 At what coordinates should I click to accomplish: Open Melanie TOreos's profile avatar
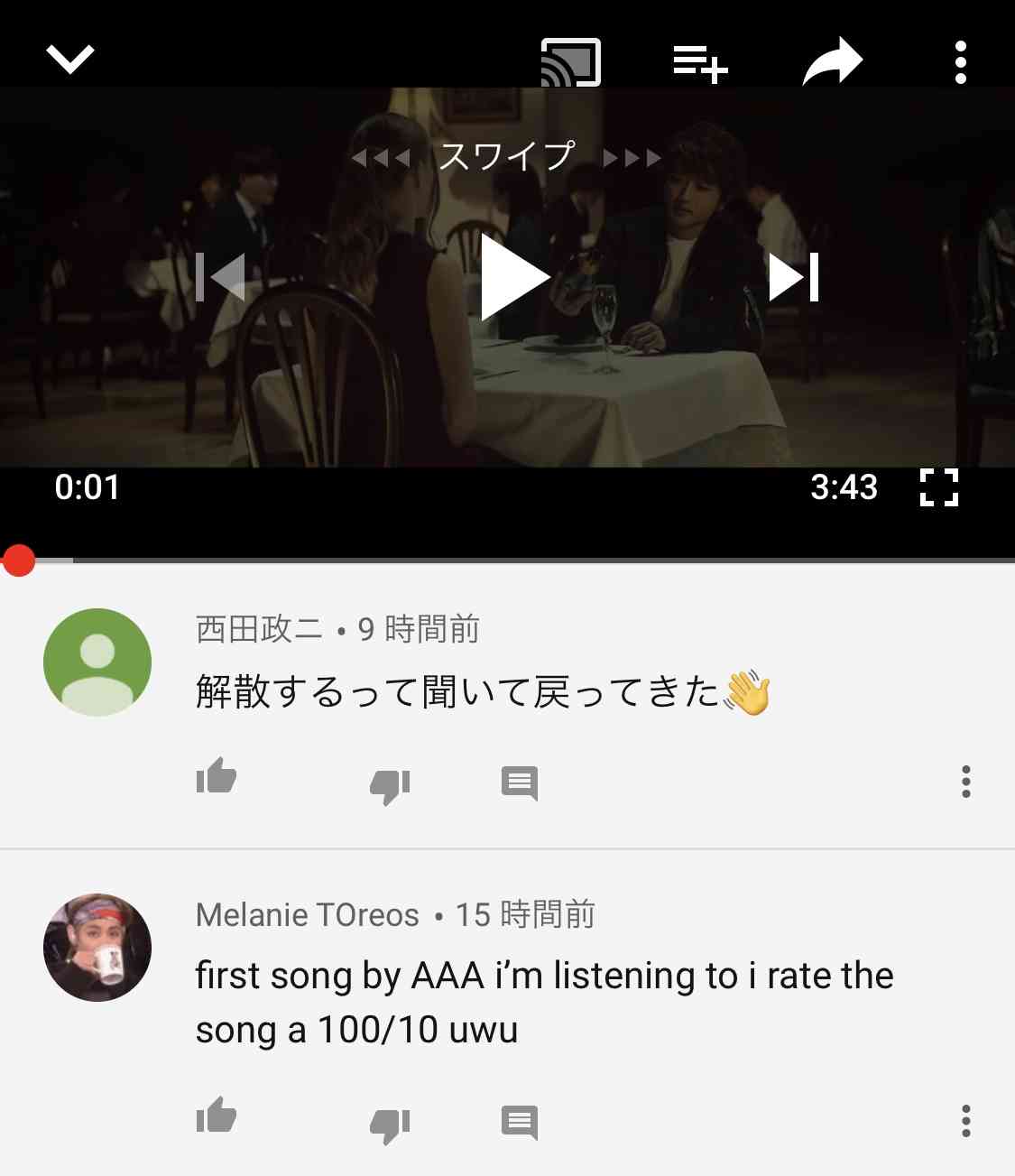click(x=97, y=948)
